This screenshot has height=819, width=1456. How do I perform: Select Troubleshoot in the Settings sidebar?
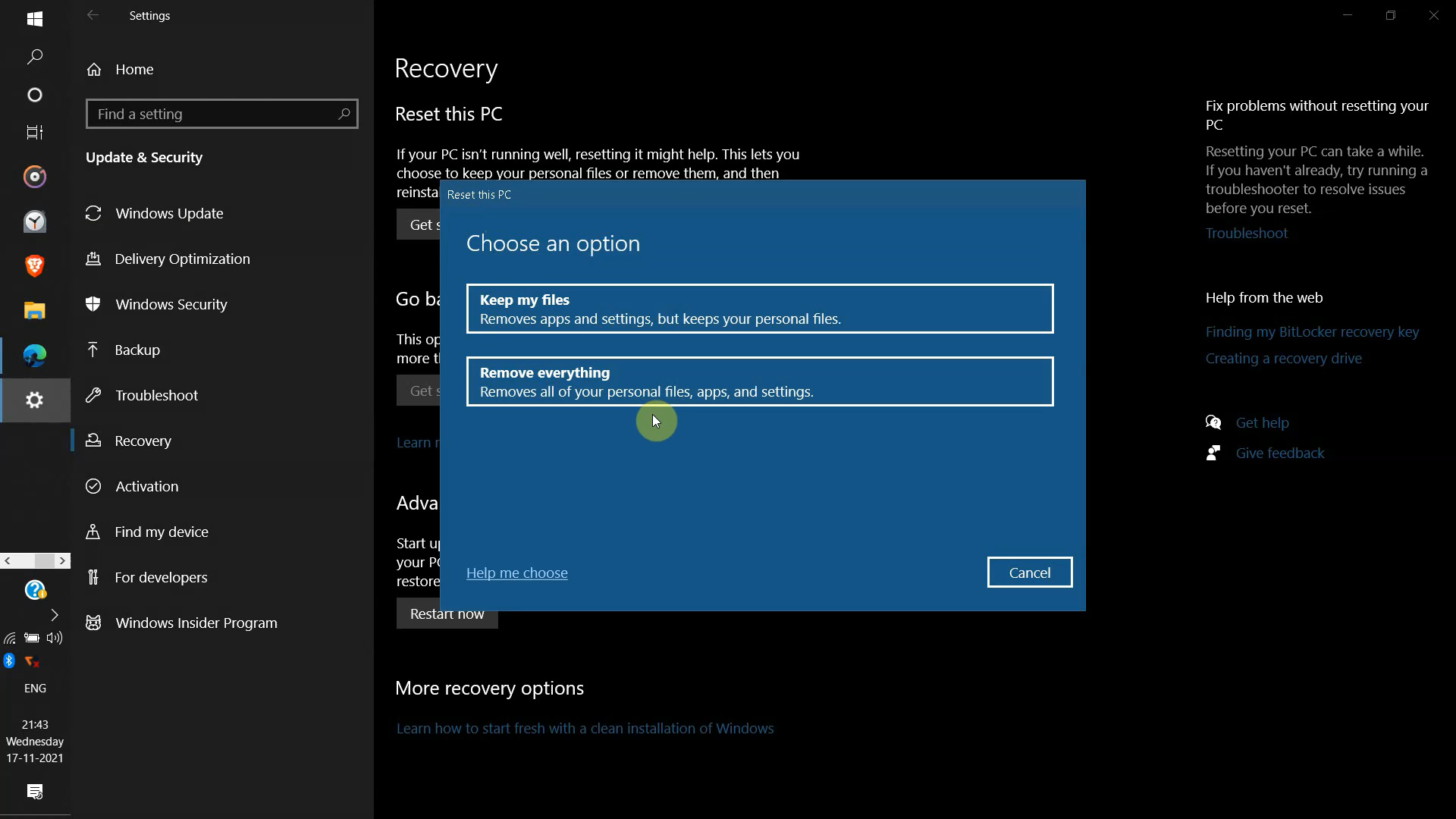tap(155, 394)
